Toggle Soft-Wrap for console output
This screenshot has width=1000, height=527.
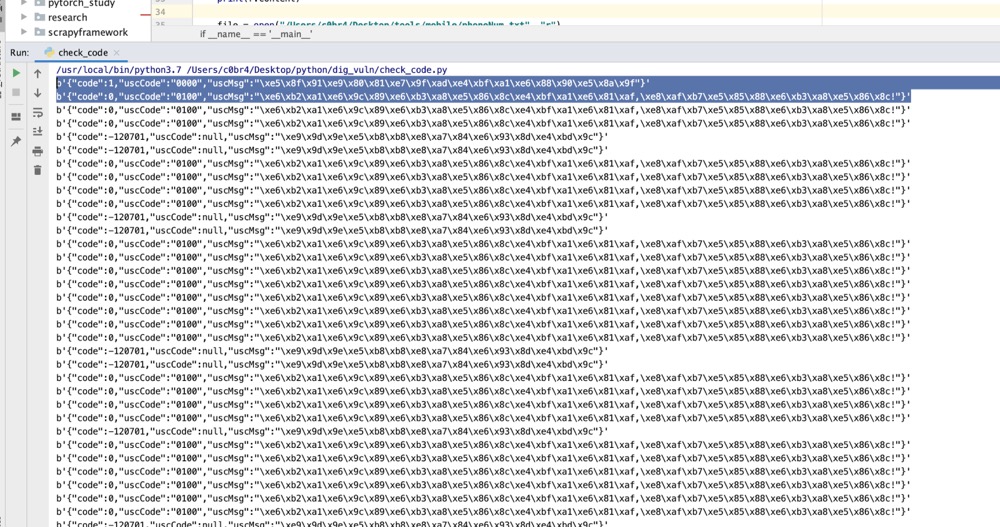38,112
